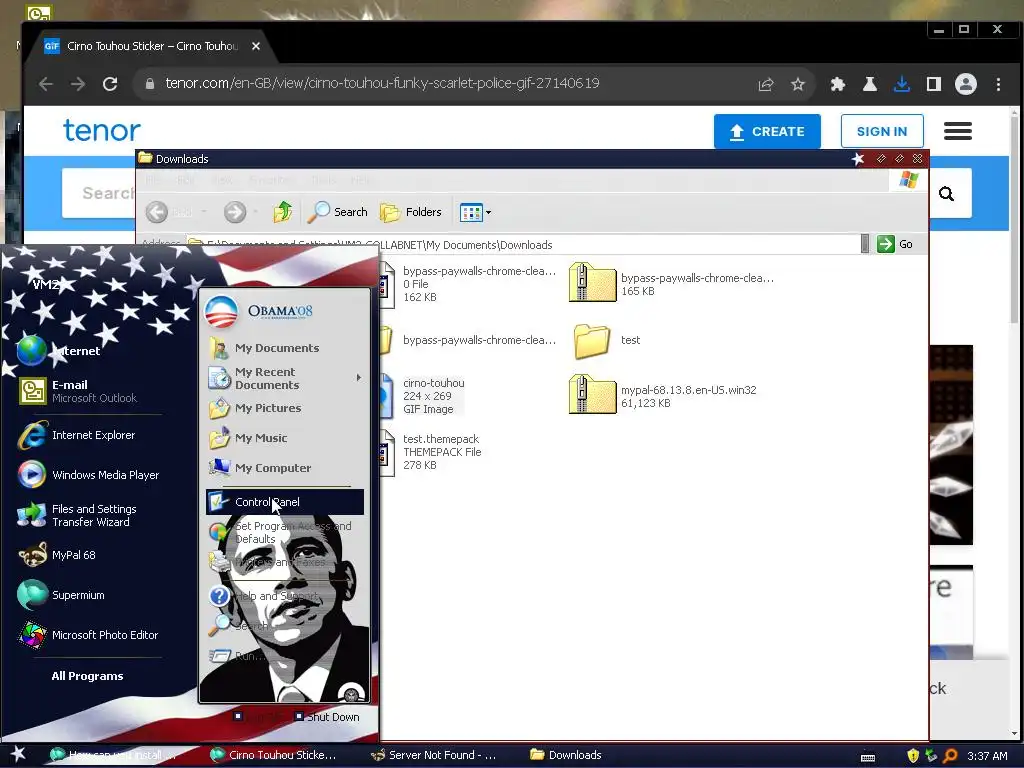Open Chrome extensions puzzle icon
Screen dimensions: 1024x768
click(837, 84)
